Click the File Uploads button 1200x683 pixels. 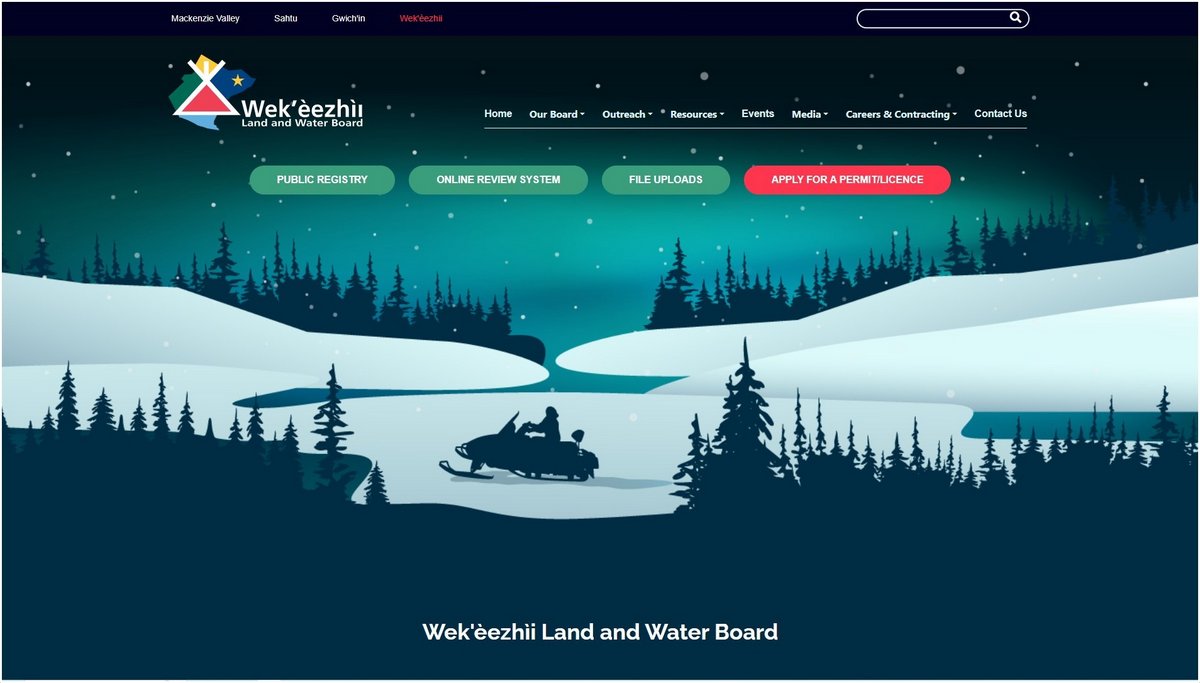point(665,180)
